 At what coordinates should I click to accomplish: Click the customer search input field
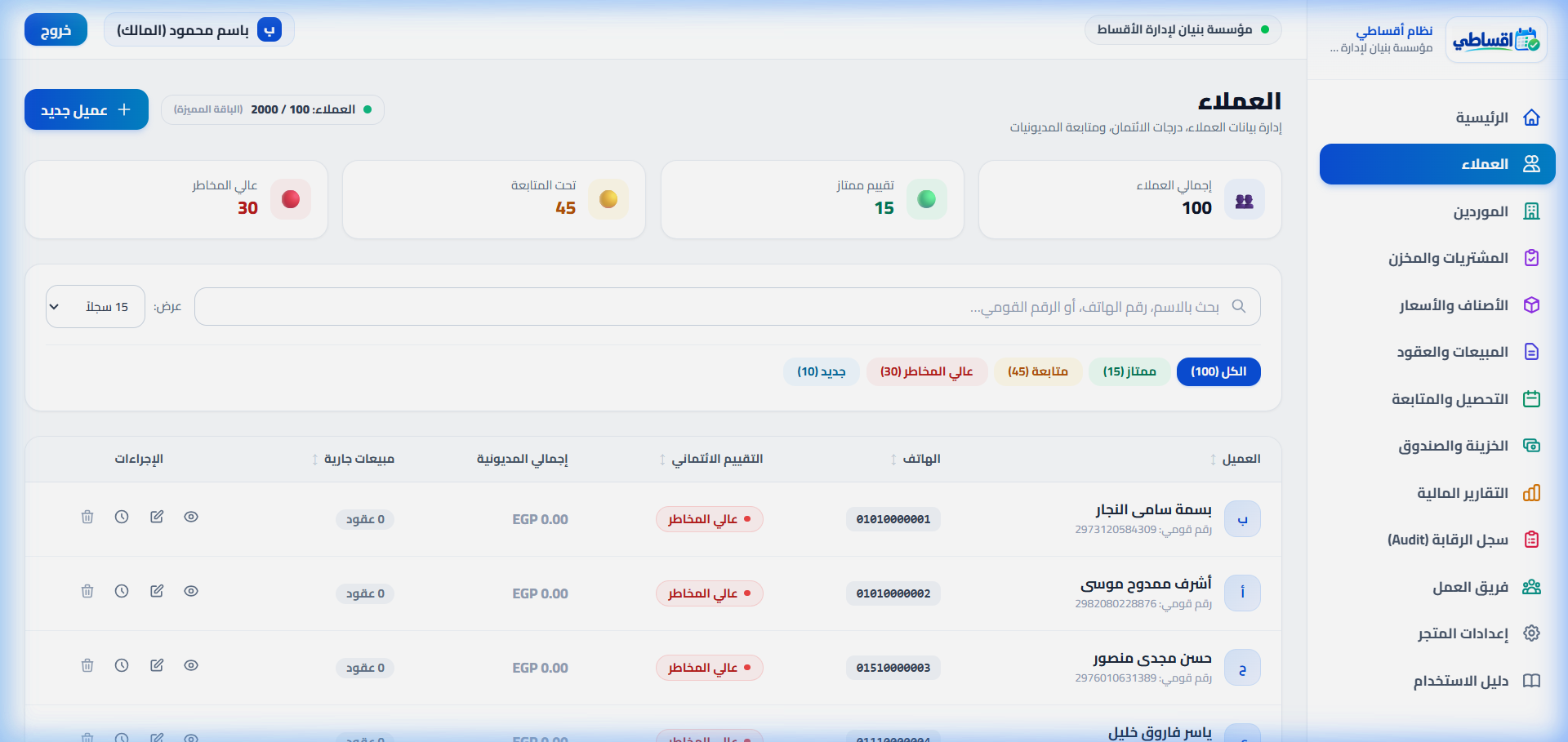pyautogui.click(x=727, y=307)
